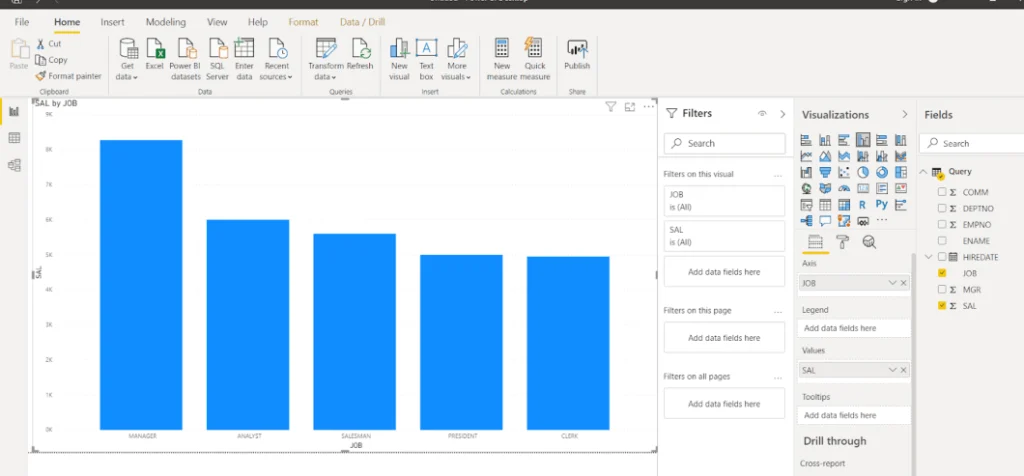This screenshot has height=476, width=1024.
Task: Insert the Matrix visual
Action: click(844, 205)
